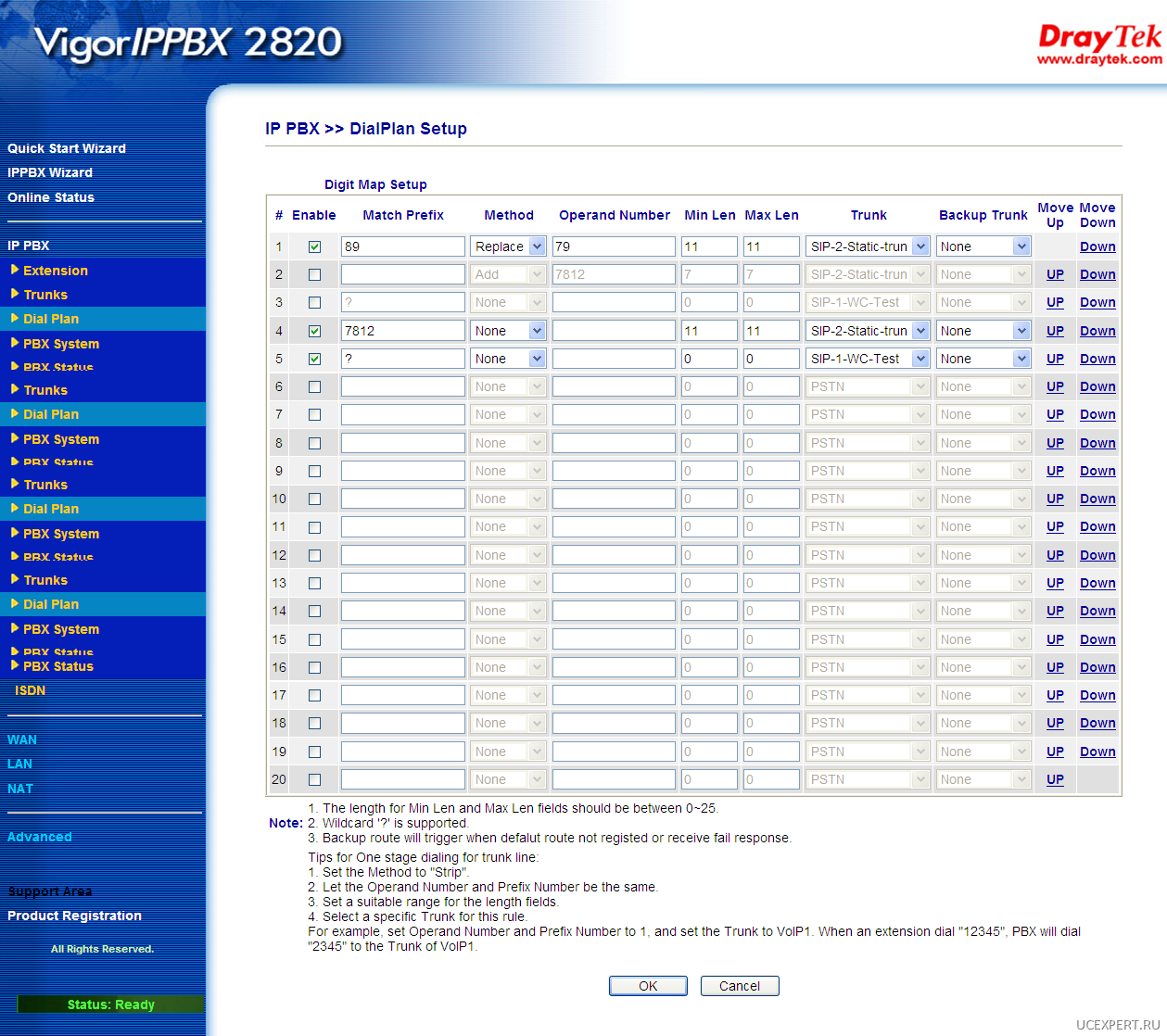Image resolution: width=1167 pixels, height=1036 pixels.
Task: Open rule 5 Backup Trunk dropdown
Action: [x=983, y=359]
